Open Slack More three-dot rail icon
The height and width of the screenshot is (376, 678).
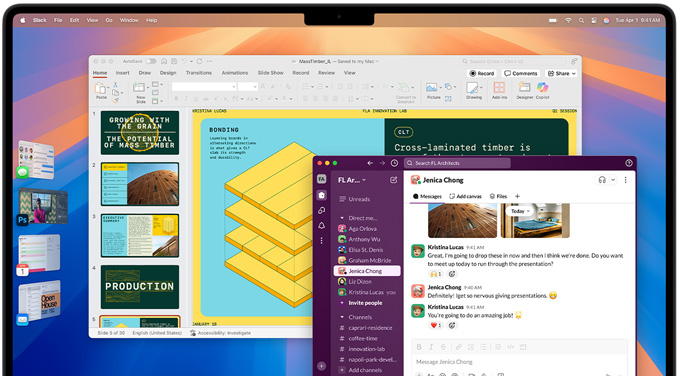[x=322, y=241]
